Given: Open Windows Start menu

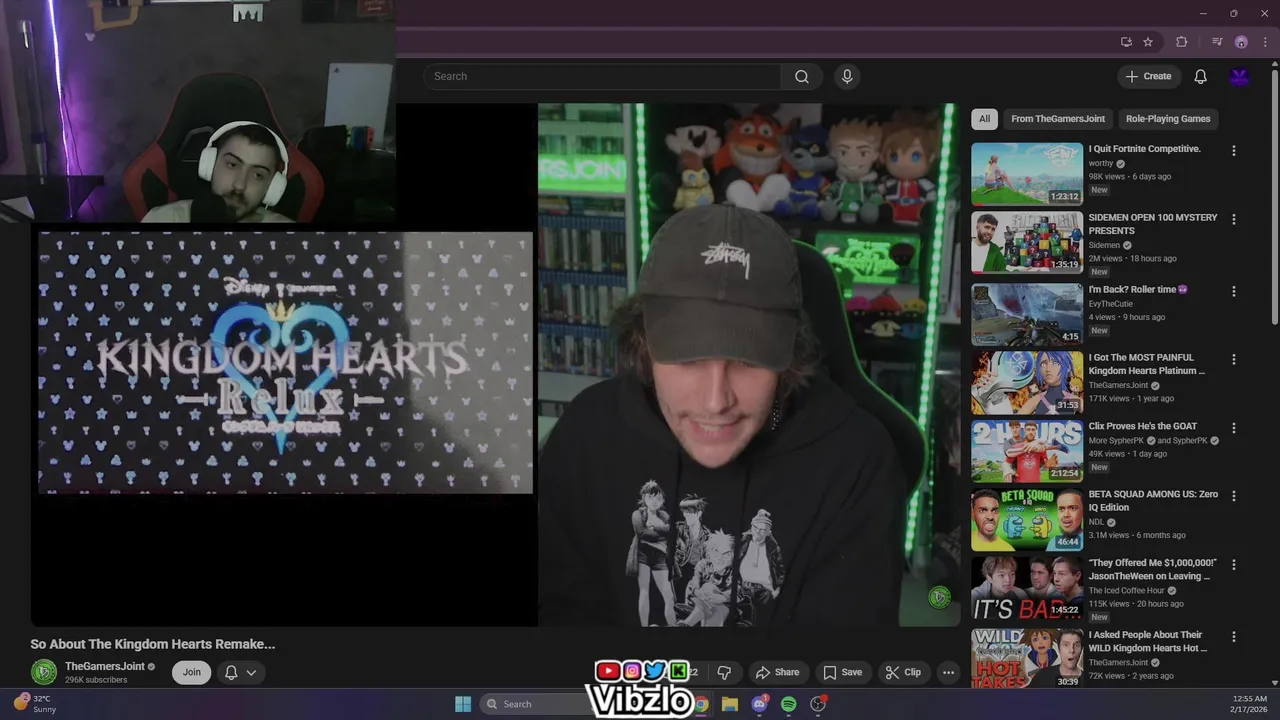Looking at the screenshot, I should coord(463,704).
